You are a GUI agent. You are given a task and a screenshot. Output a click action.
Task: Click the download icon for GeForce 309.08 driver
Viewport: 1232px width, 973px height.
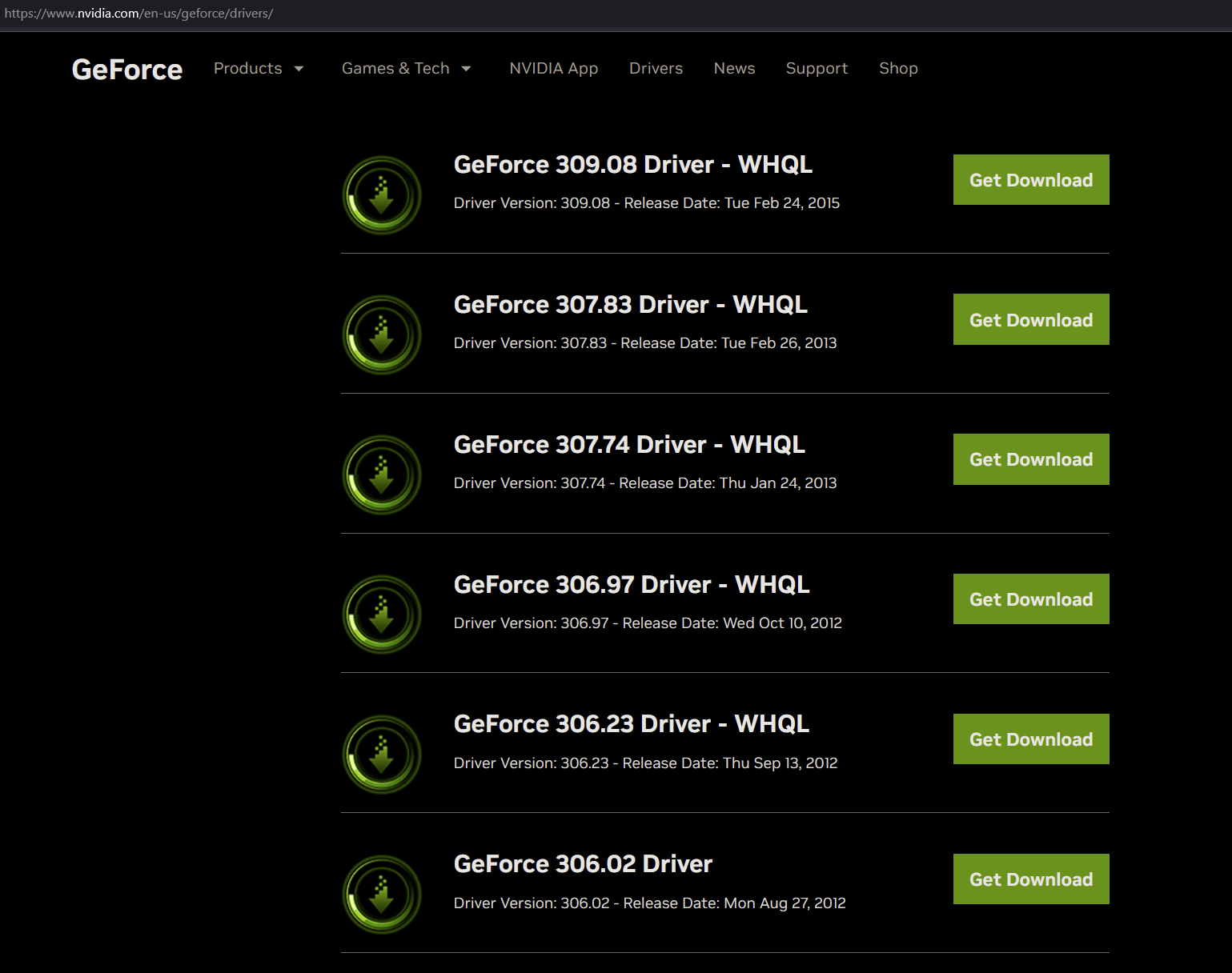pyautogui.click(x=382, y=195)
